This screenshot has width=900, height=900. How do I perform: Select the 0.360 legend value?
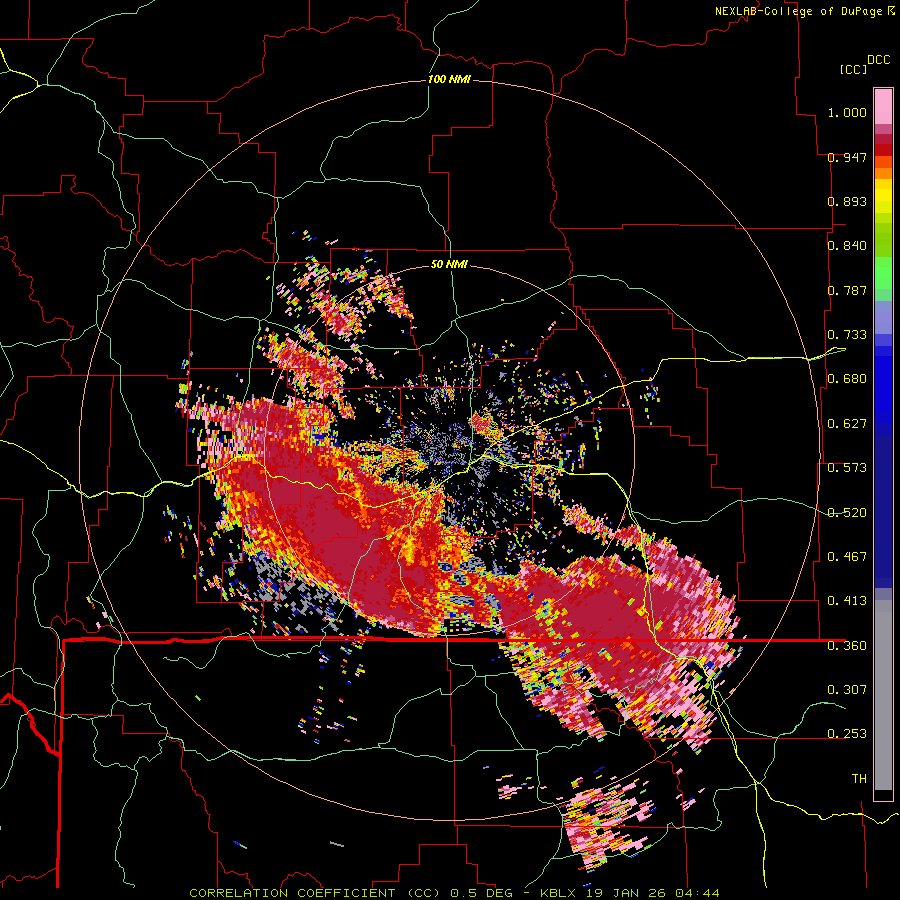[847, 646]
